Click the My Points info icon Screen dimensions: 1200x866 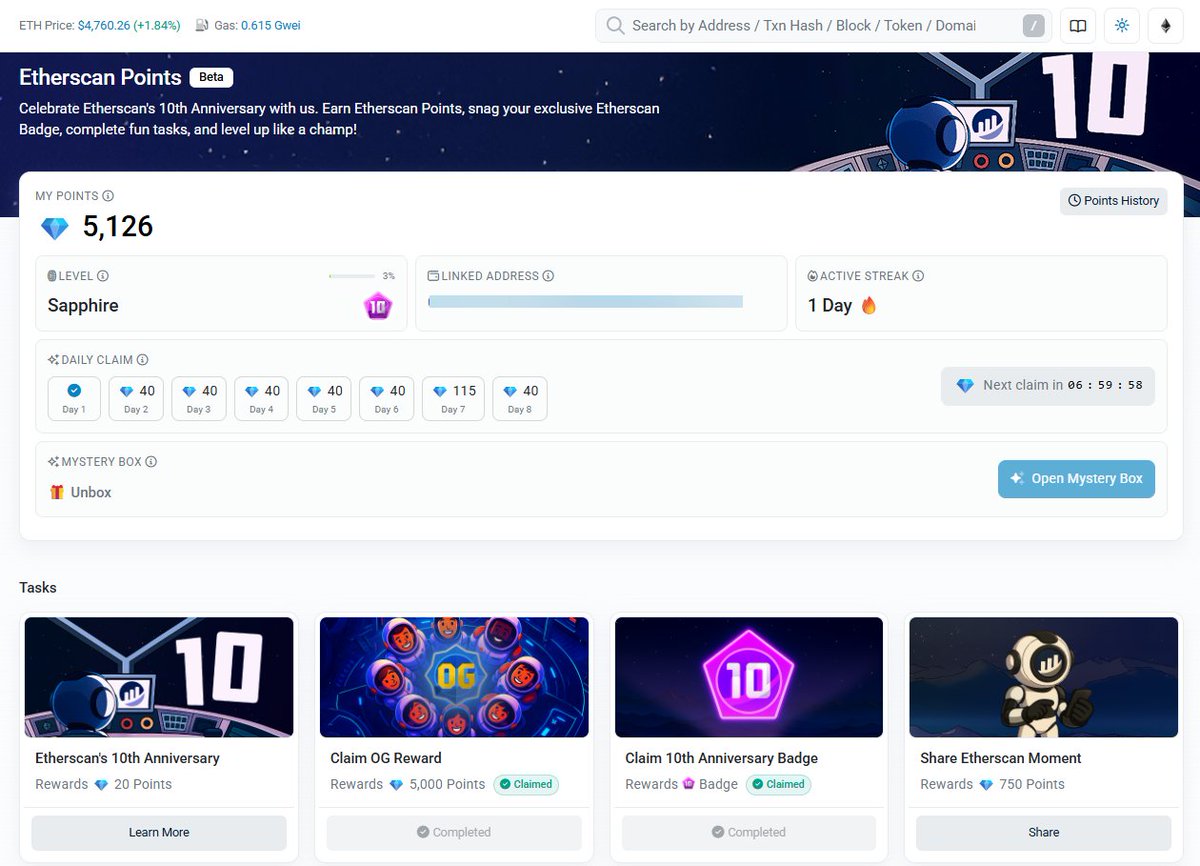[x=108, y=196]
